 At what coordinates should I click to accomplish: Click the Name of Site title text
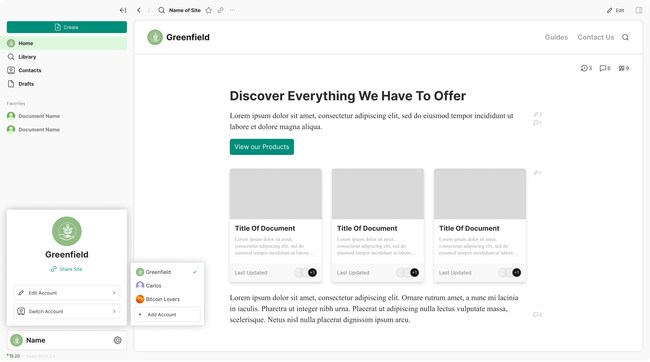click(184, 10)
